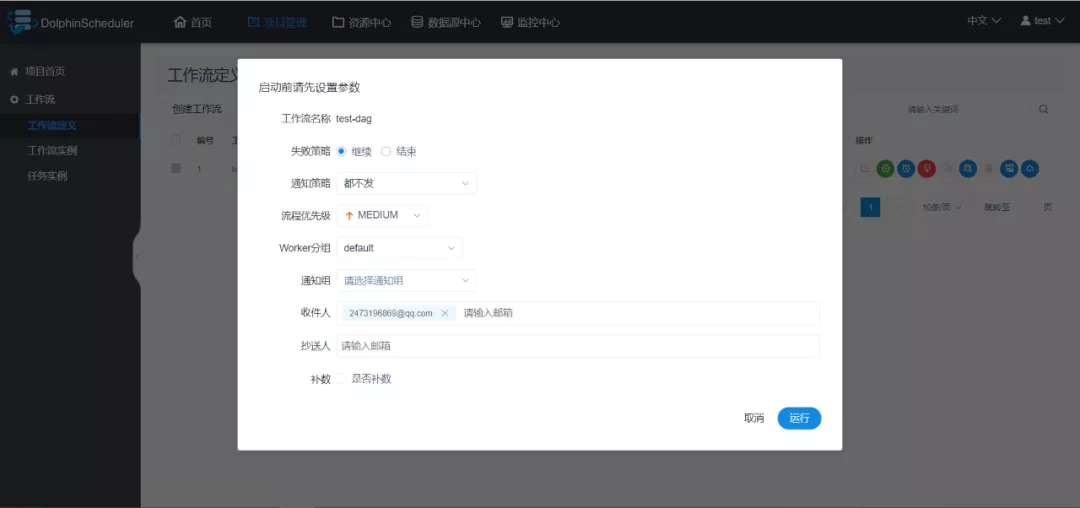Open the 通知组 selection dropdown
This screenshot has width=1080, height=508.
(406, 281)
